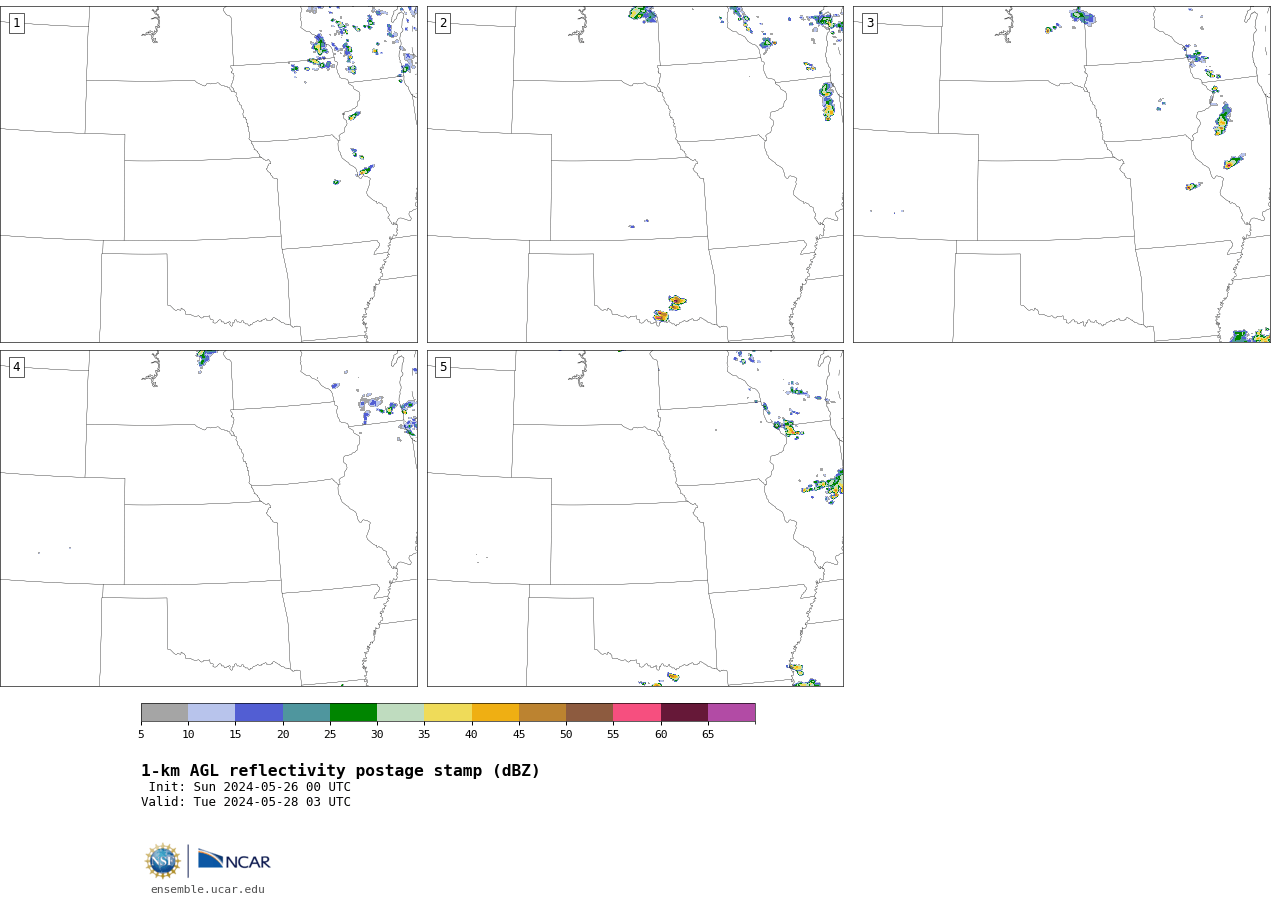The height and width of the screenshot is (901, 1280).
Task: Click the gray 5-10 dBZ swatch
Action: [164, 713]
